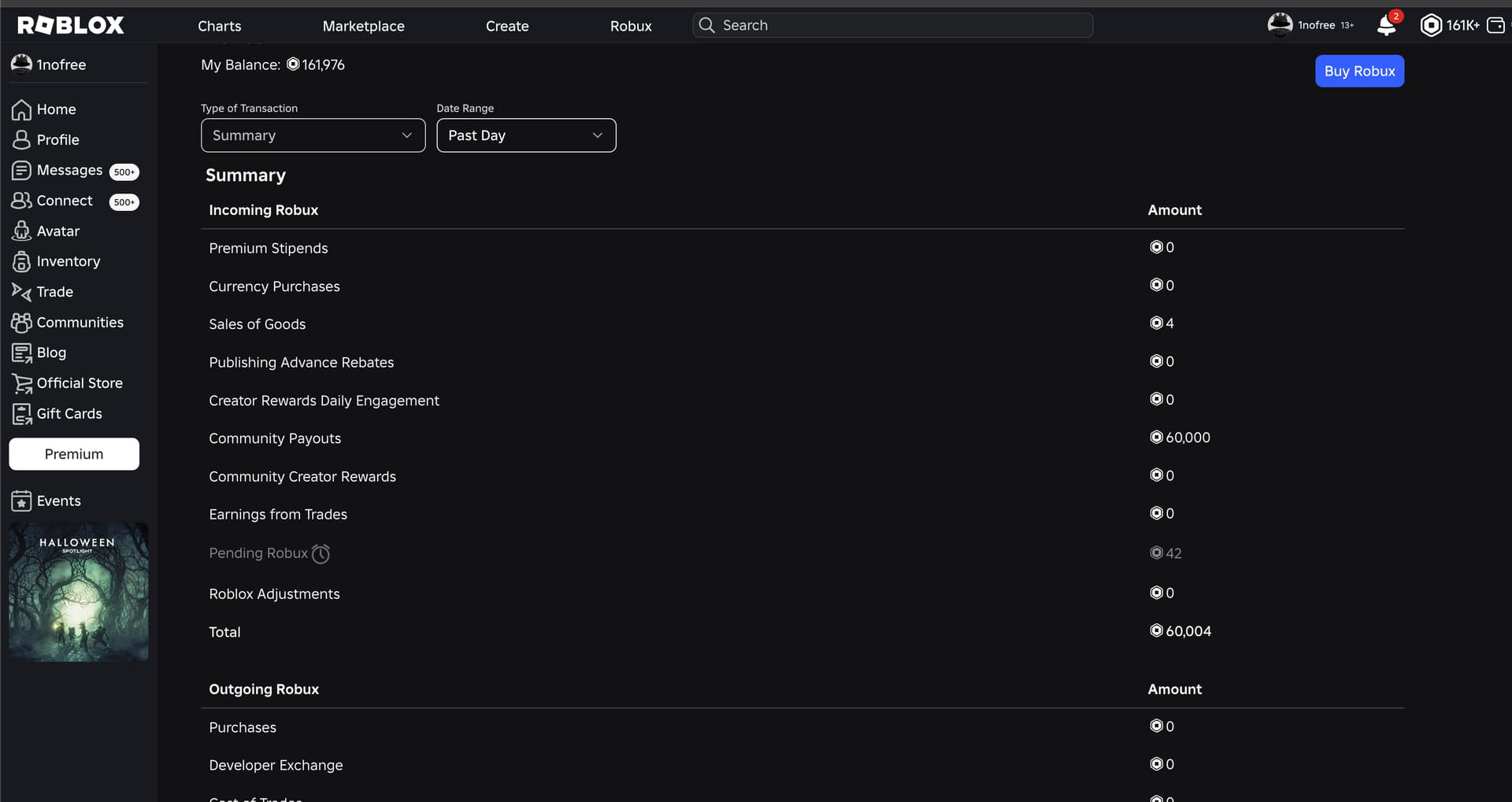Click the Connect icon in sidebar

pyautogui.click(x=21, y=201)
